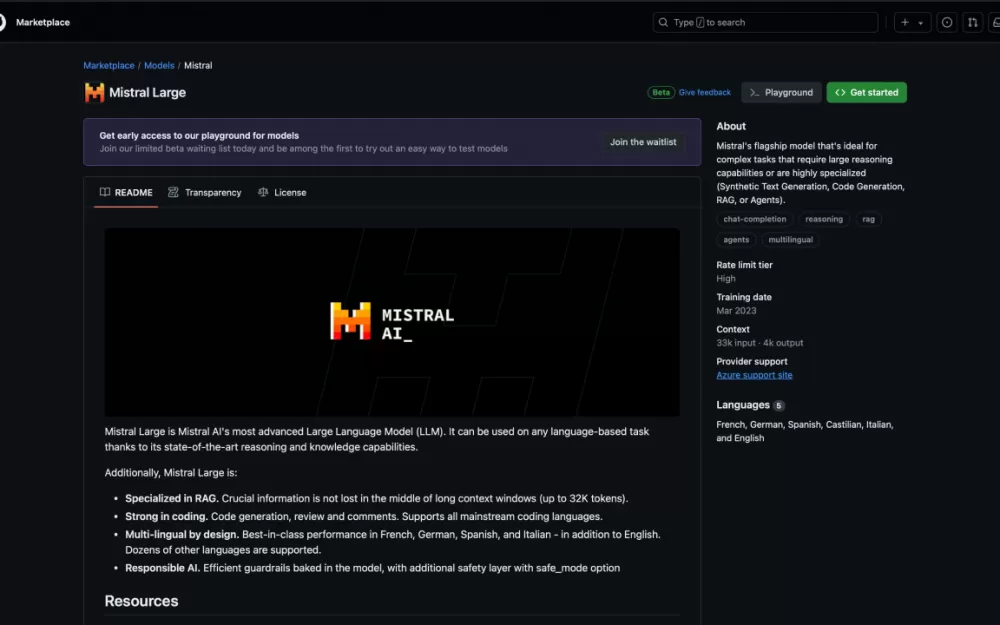Viewport: 1000px width, 625px height.
Task: Click the 'Strong in coding.' bullet text
Action: [166, 517]
